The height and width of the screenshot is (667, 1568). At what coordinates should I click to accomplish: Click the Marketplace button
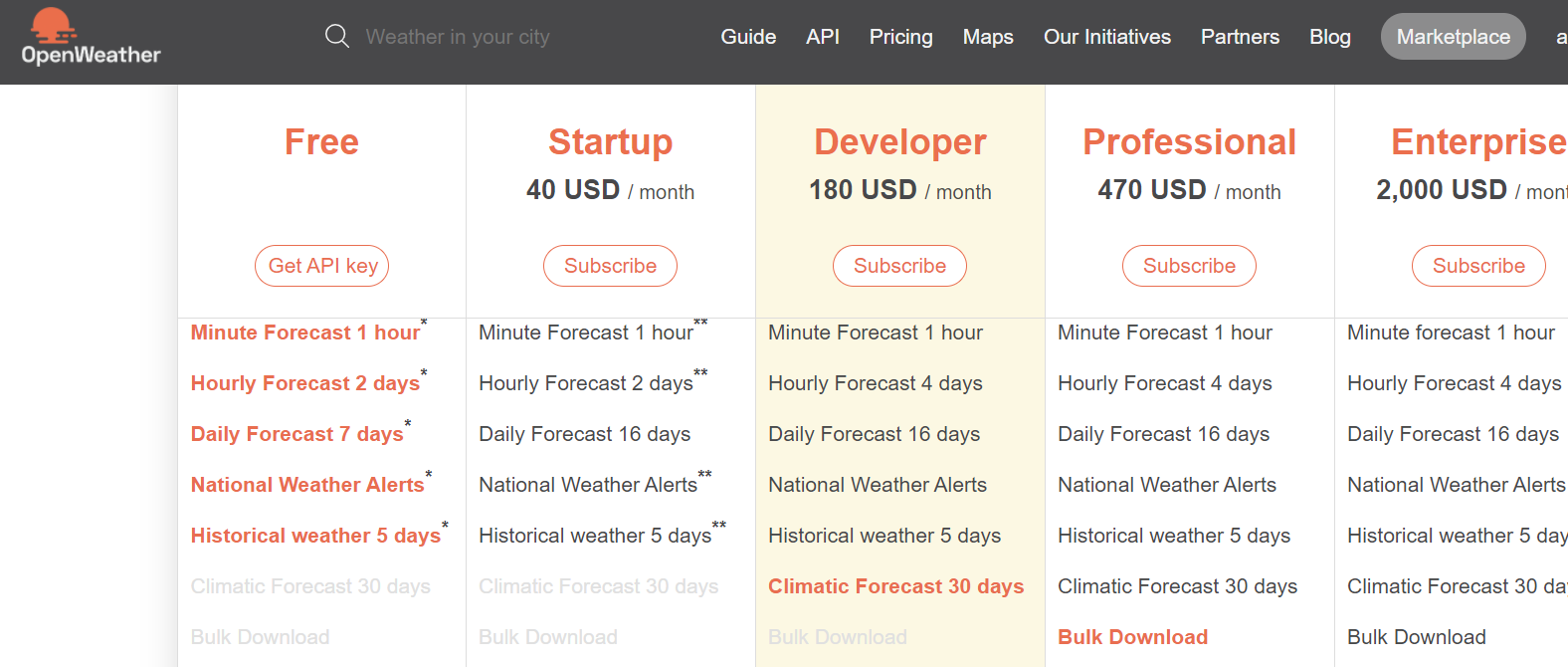coord(1453,37)
